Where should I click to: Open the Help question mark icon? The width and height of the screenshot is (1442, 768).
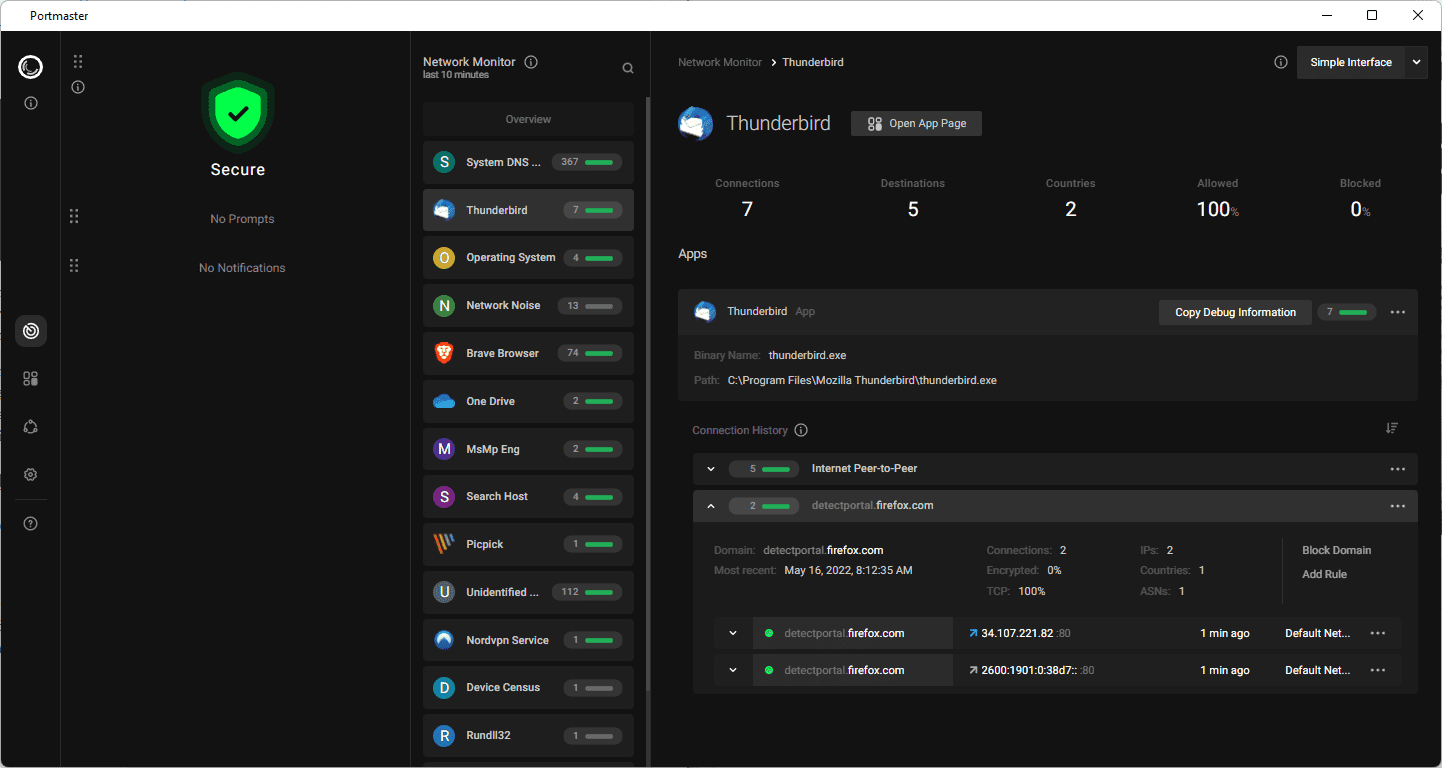(x=31, y=524)
